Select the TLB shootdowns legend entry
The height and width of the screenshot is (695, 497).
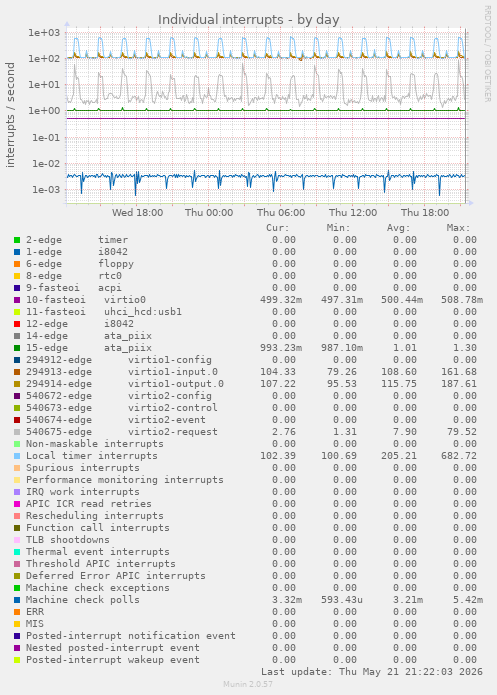67,539
